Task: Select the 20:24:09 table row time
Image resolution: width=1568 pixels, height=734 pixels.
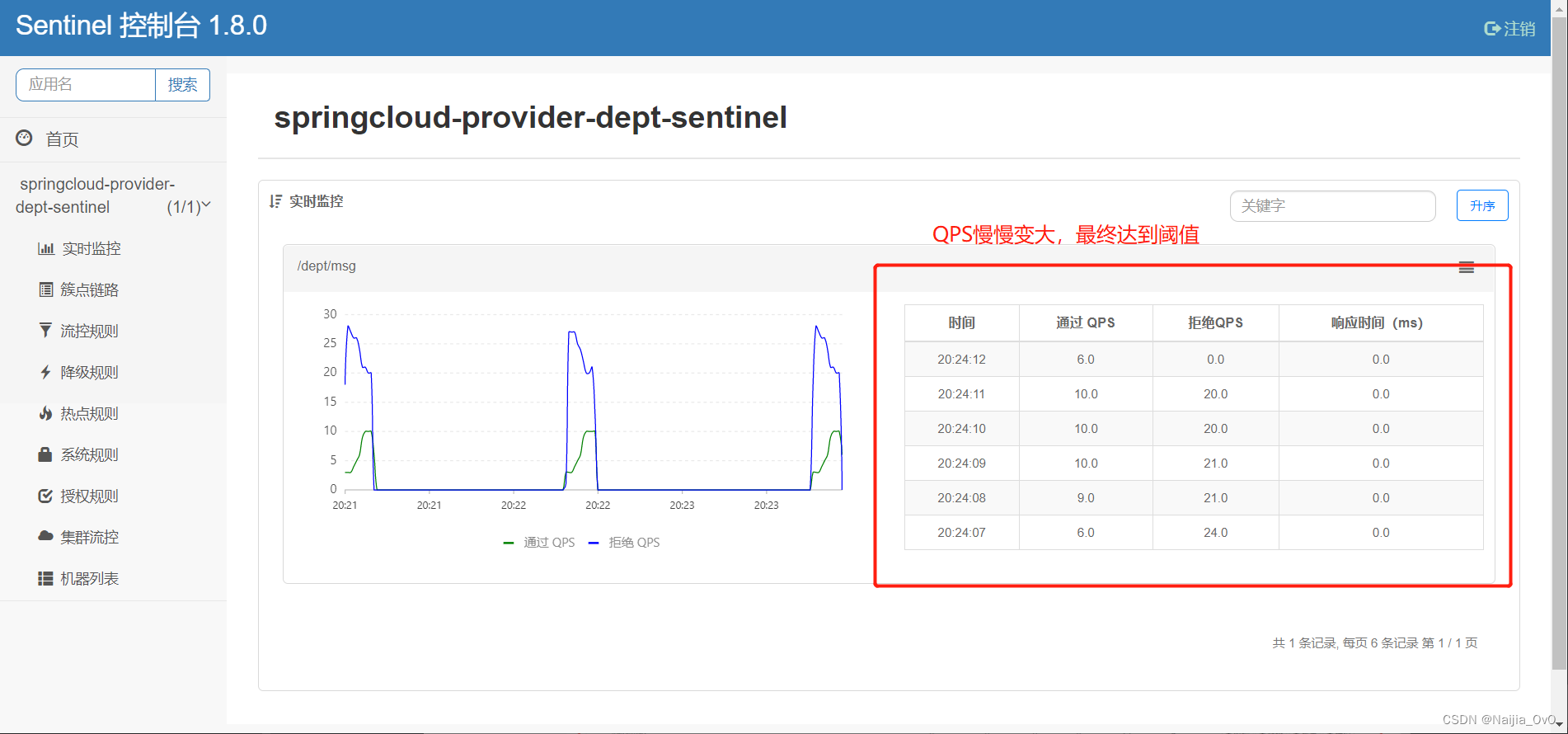Action: click(x=961, y=463)
